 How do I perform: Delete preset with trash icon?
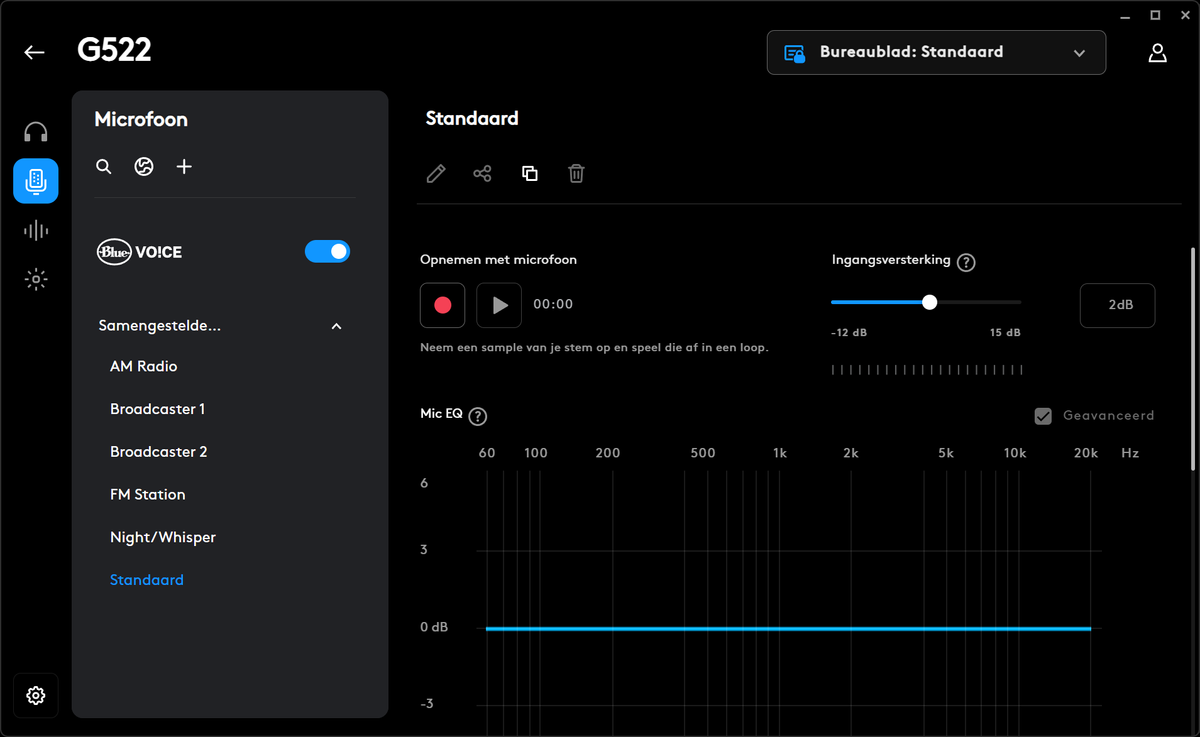(576, 174)
